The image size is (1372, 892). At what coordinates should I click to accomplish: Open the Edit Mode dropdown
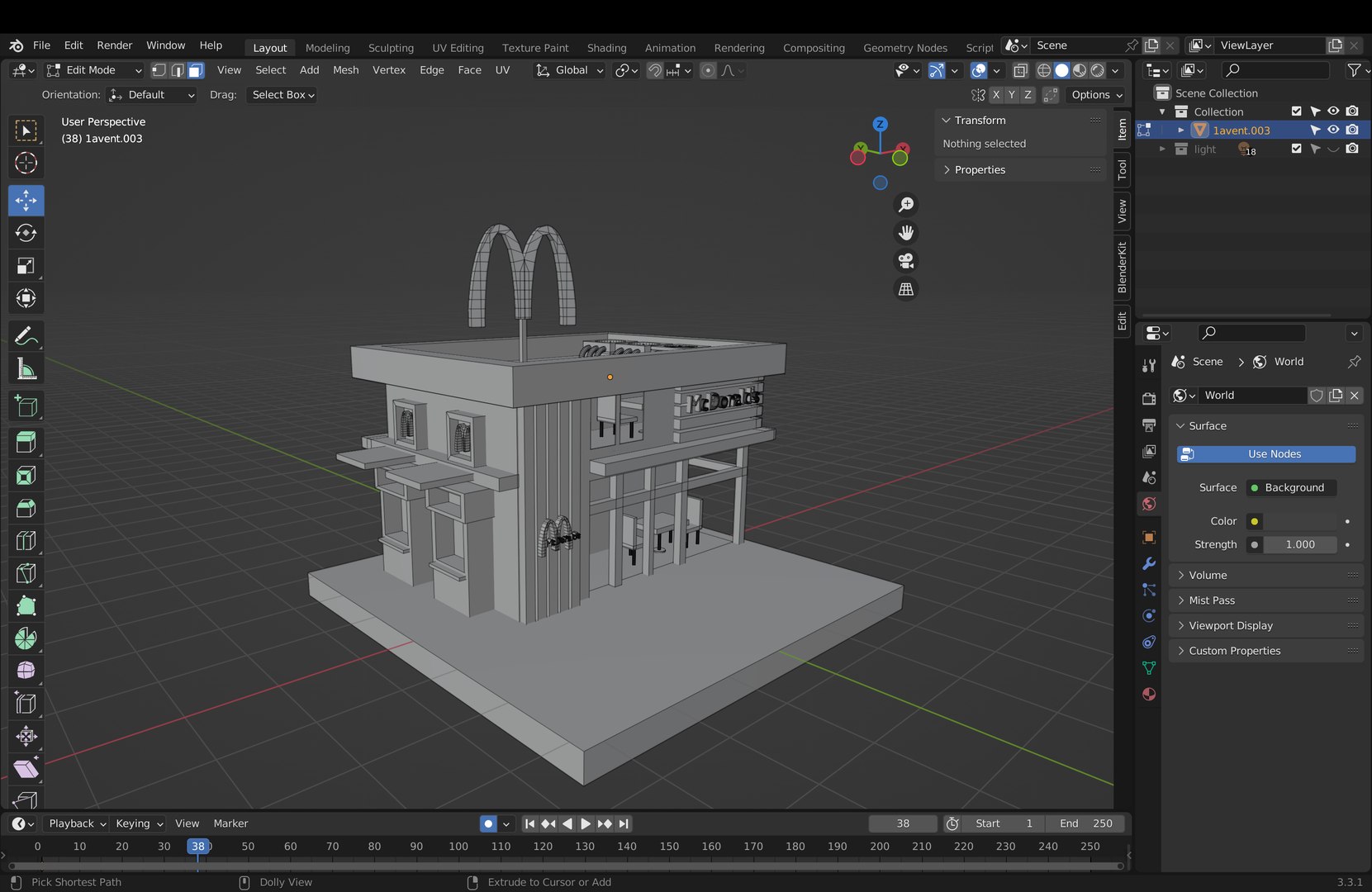click(94, 70)
